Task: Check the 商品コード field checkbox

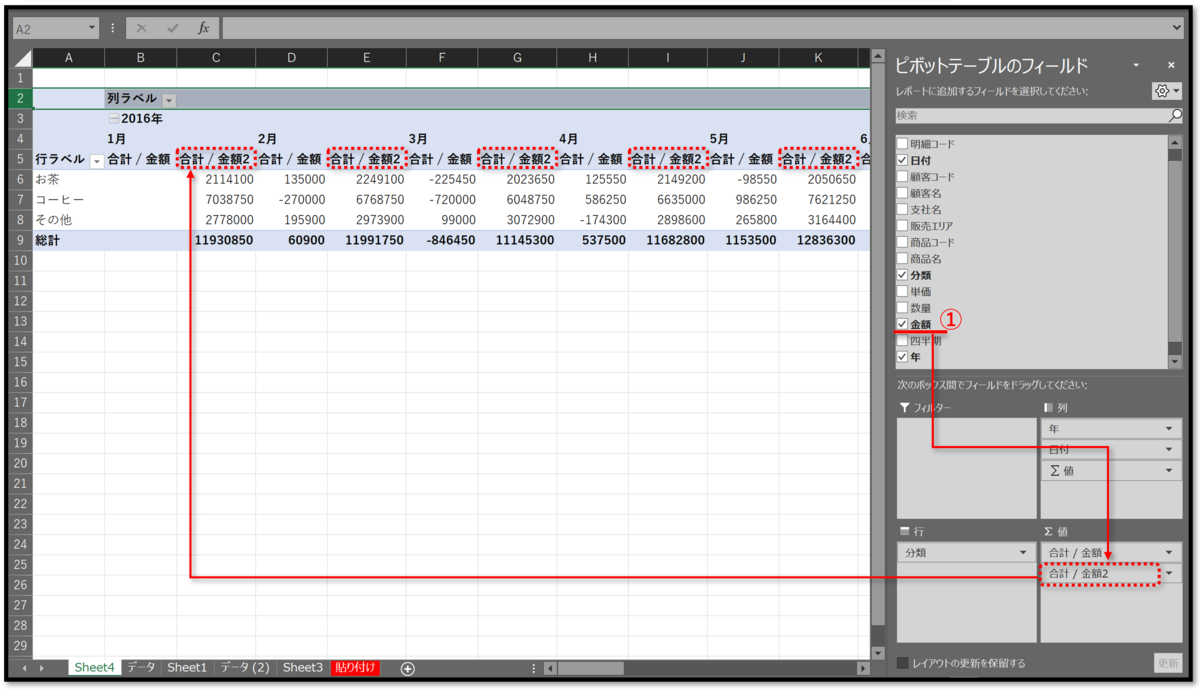Action: (903, 242)
